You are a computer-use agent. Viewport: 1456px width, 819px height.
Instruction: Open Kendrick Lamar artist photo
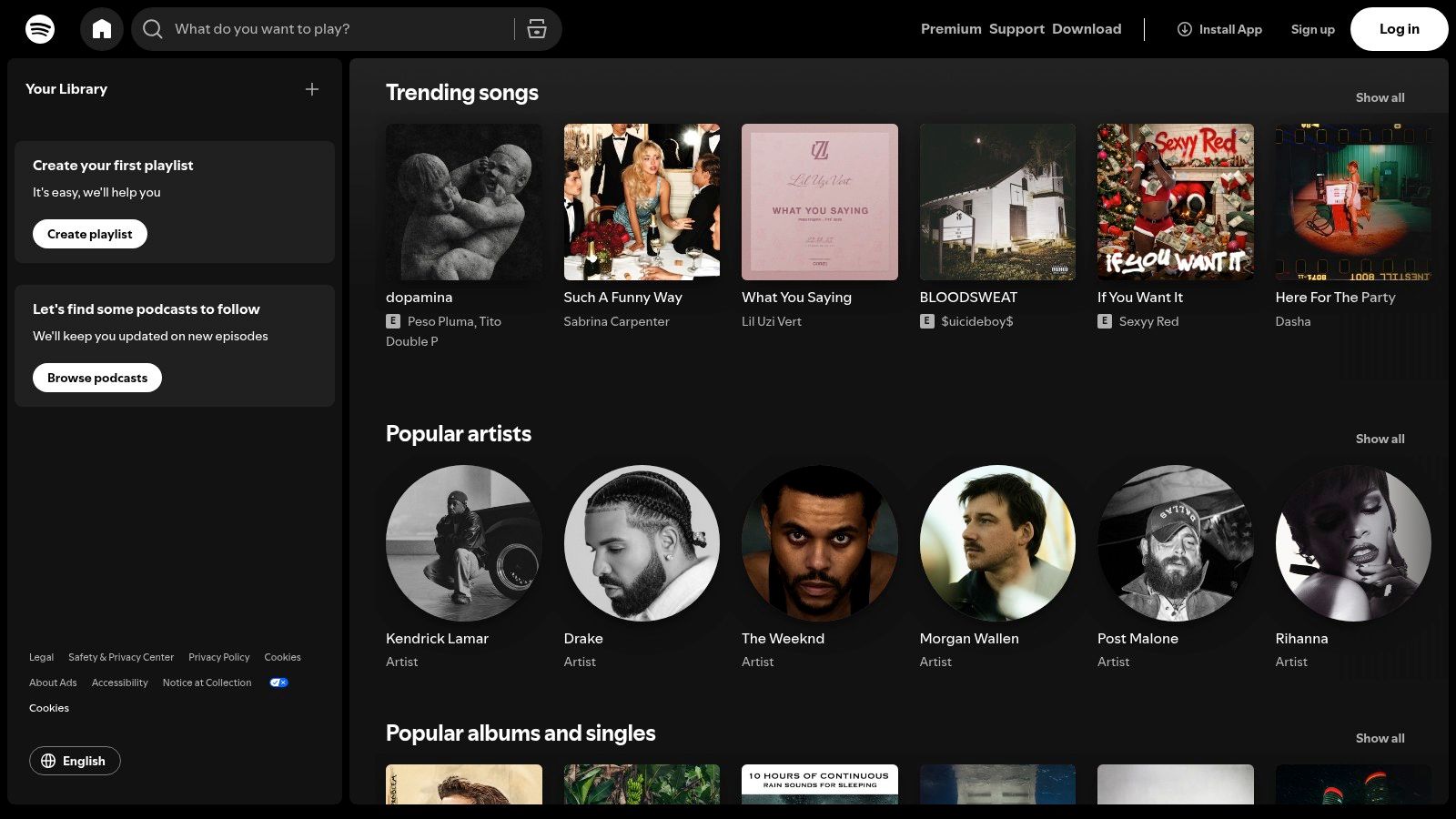pyautogui.click(x=464, y=543)
